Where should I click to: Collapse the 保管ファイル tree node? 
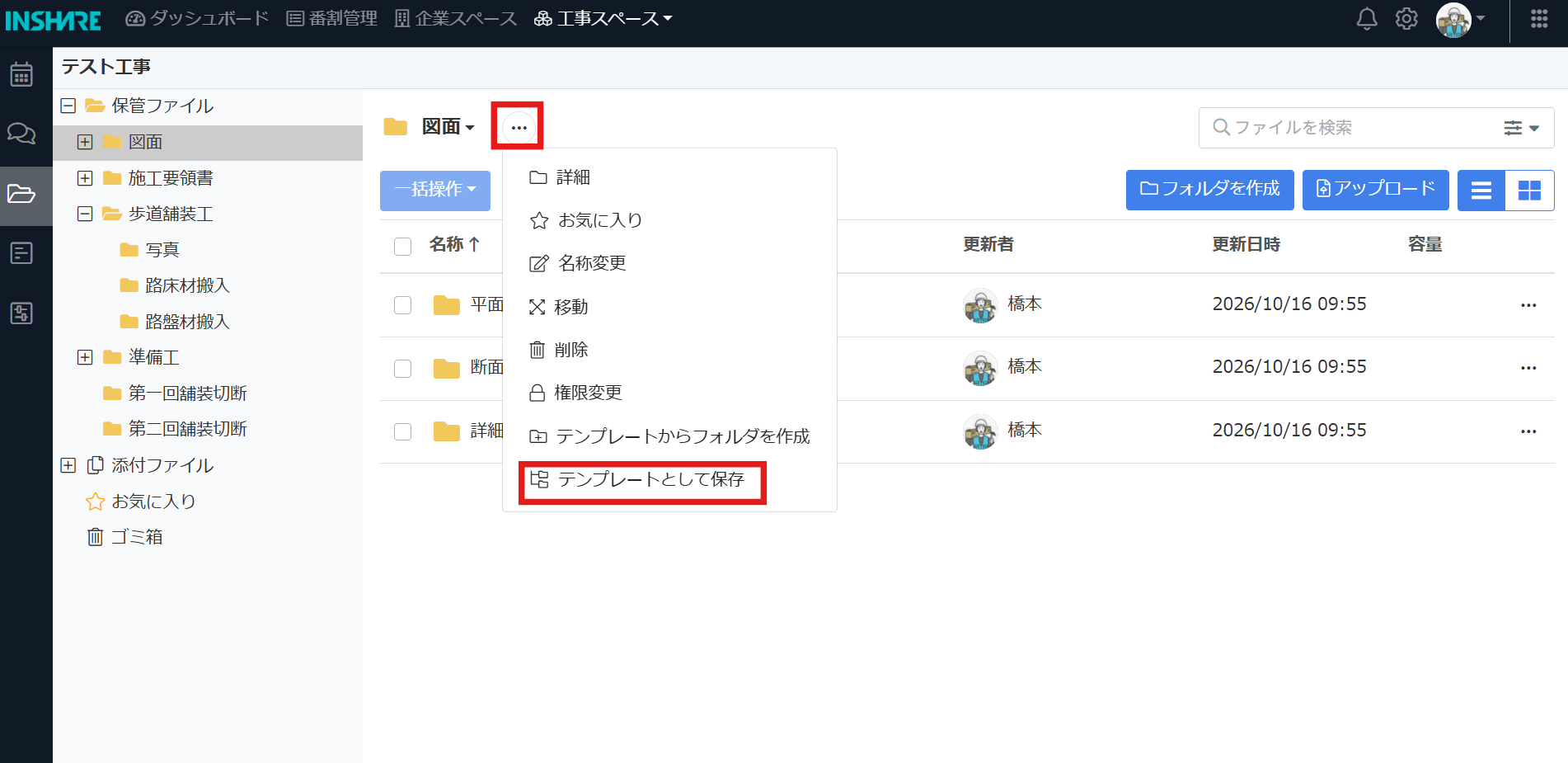(68, 106)
